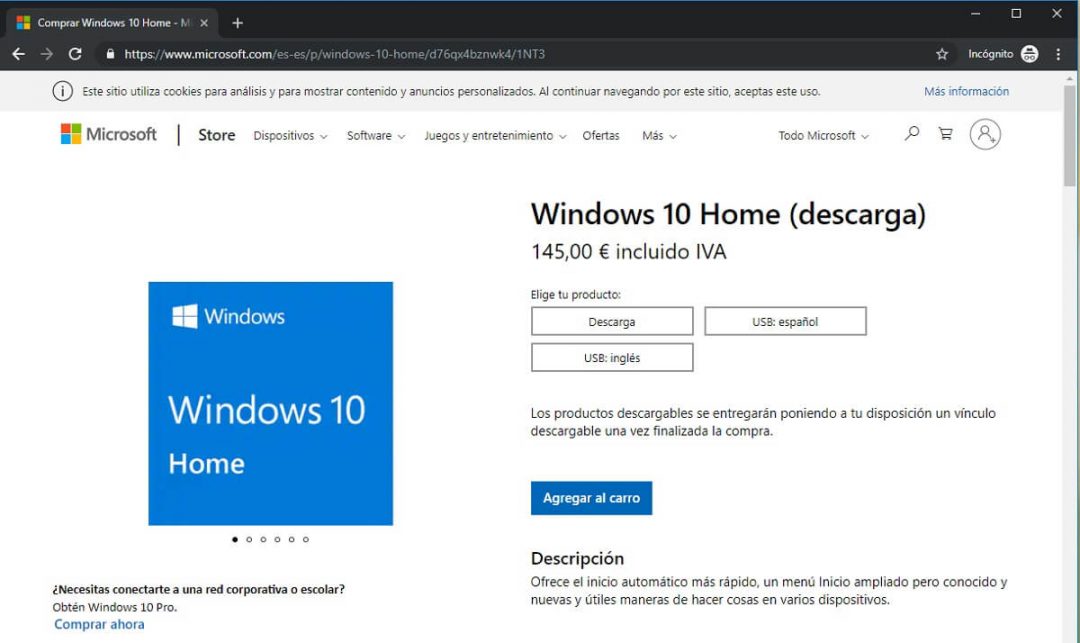Screen dimensions: 1080x643
Task: Select the Descarga product option
Action: [611, 321]
